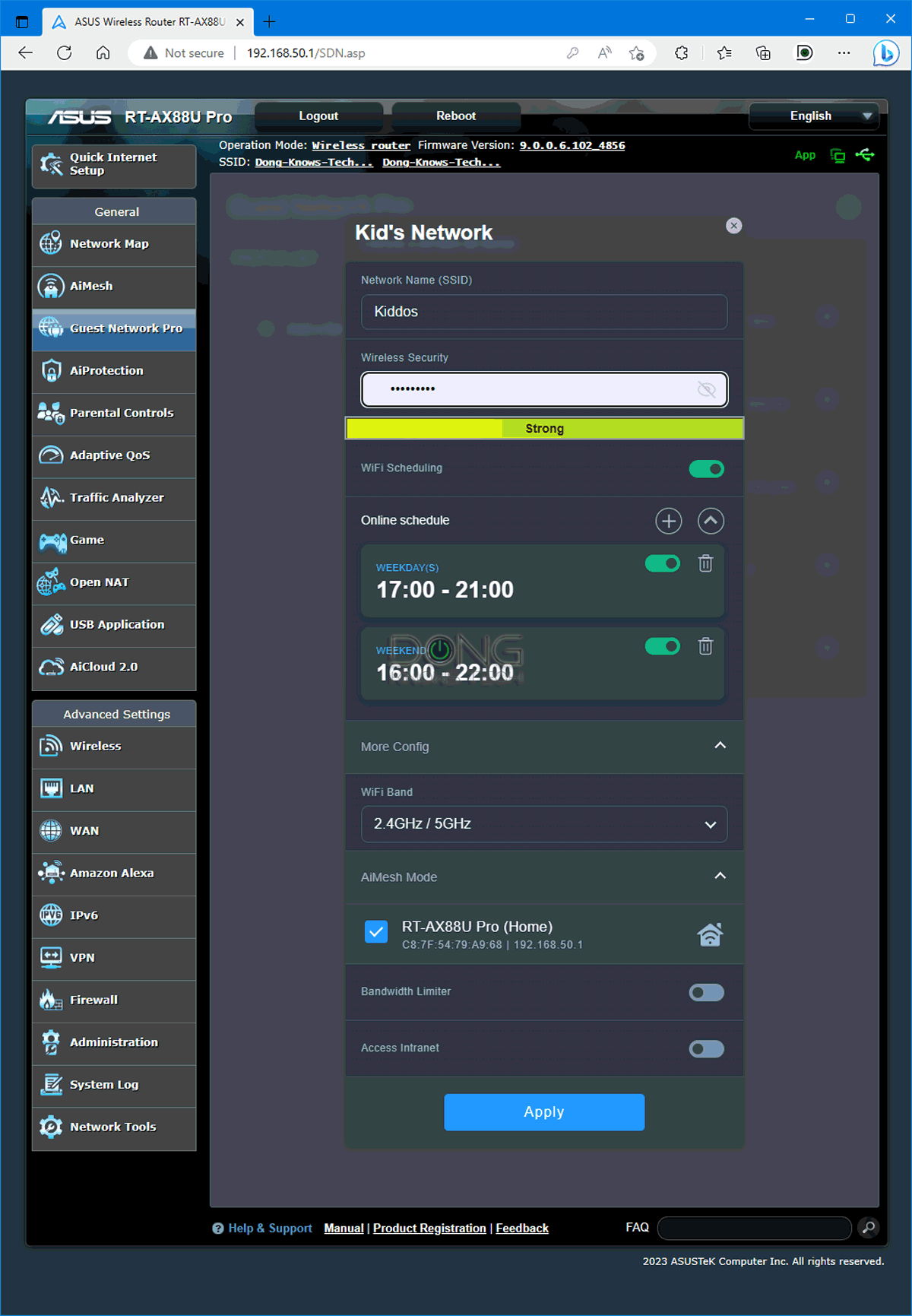Click the IPv6 globe icon
Image resolution: width=912 pixels, height=1316 pixels.
(x=51, y=915)
